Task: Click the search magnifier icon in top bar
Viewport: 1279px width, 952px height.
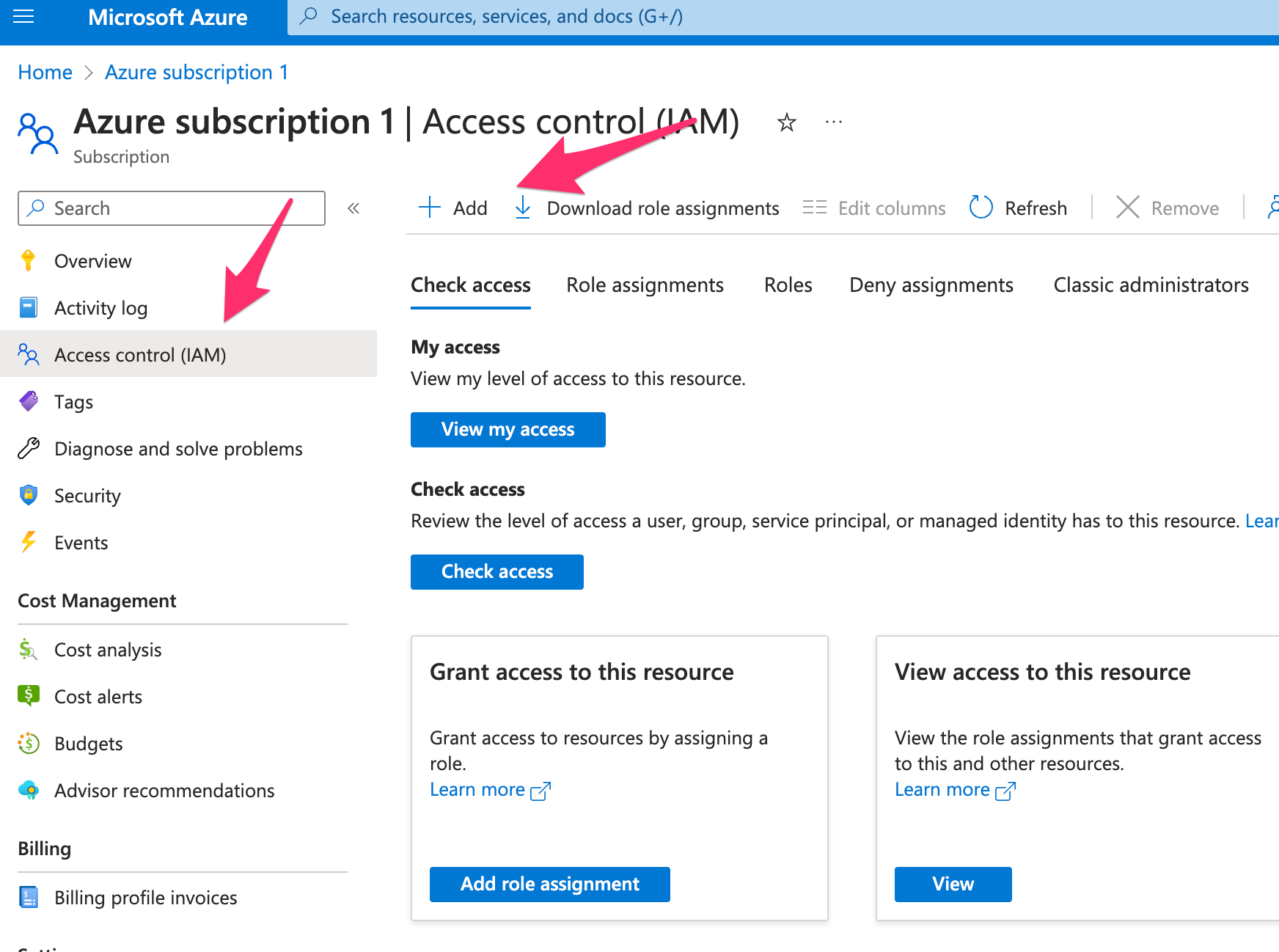Action: click(309, 16)
